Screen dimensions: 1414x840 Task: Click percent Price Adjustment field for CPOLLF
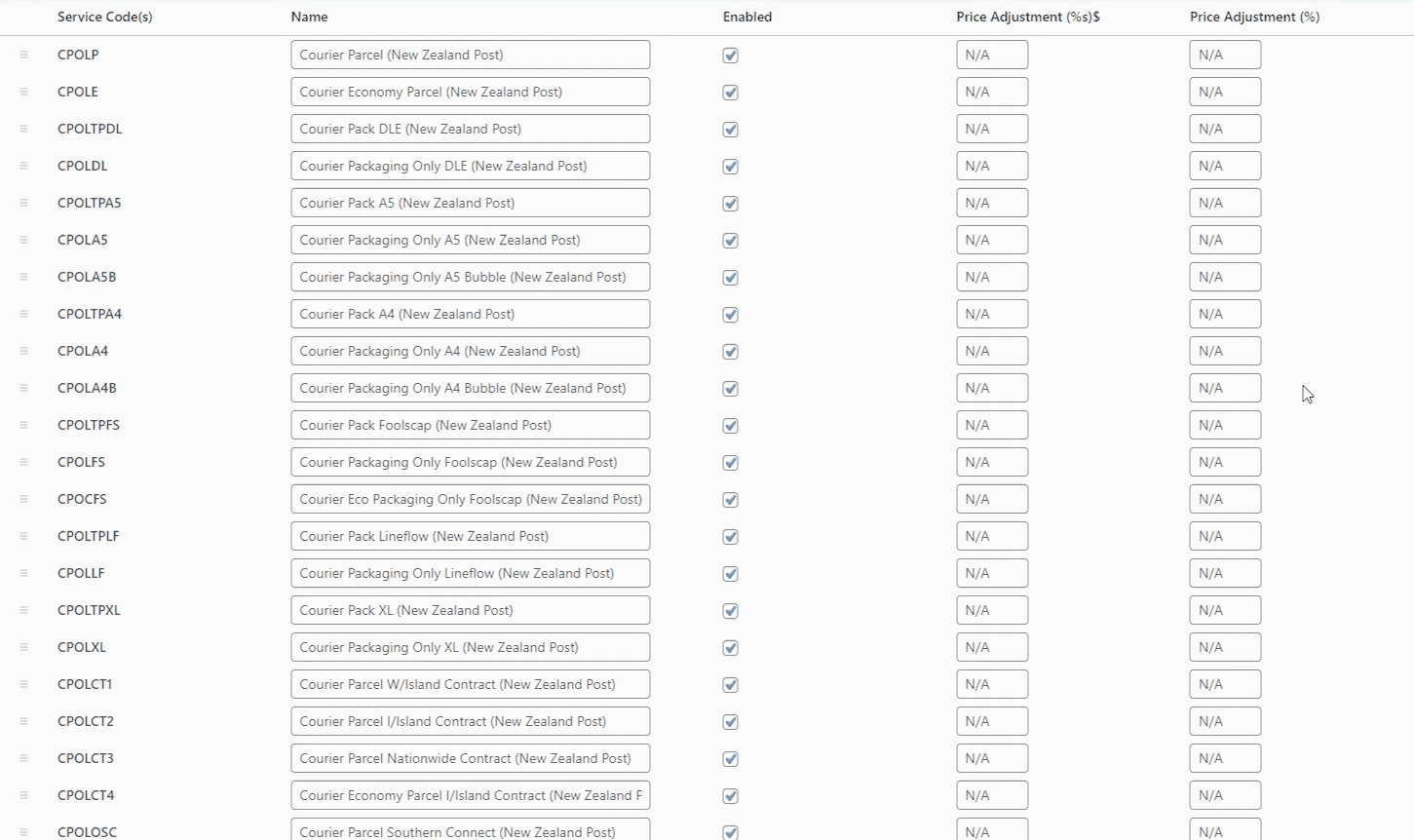point(1225,573)
